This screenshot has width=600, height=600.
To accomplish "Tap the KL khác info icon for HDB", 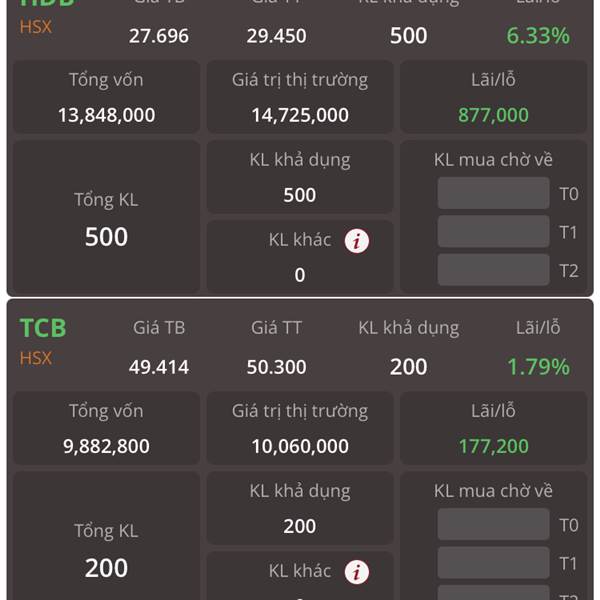I will [x=357, y=241].
